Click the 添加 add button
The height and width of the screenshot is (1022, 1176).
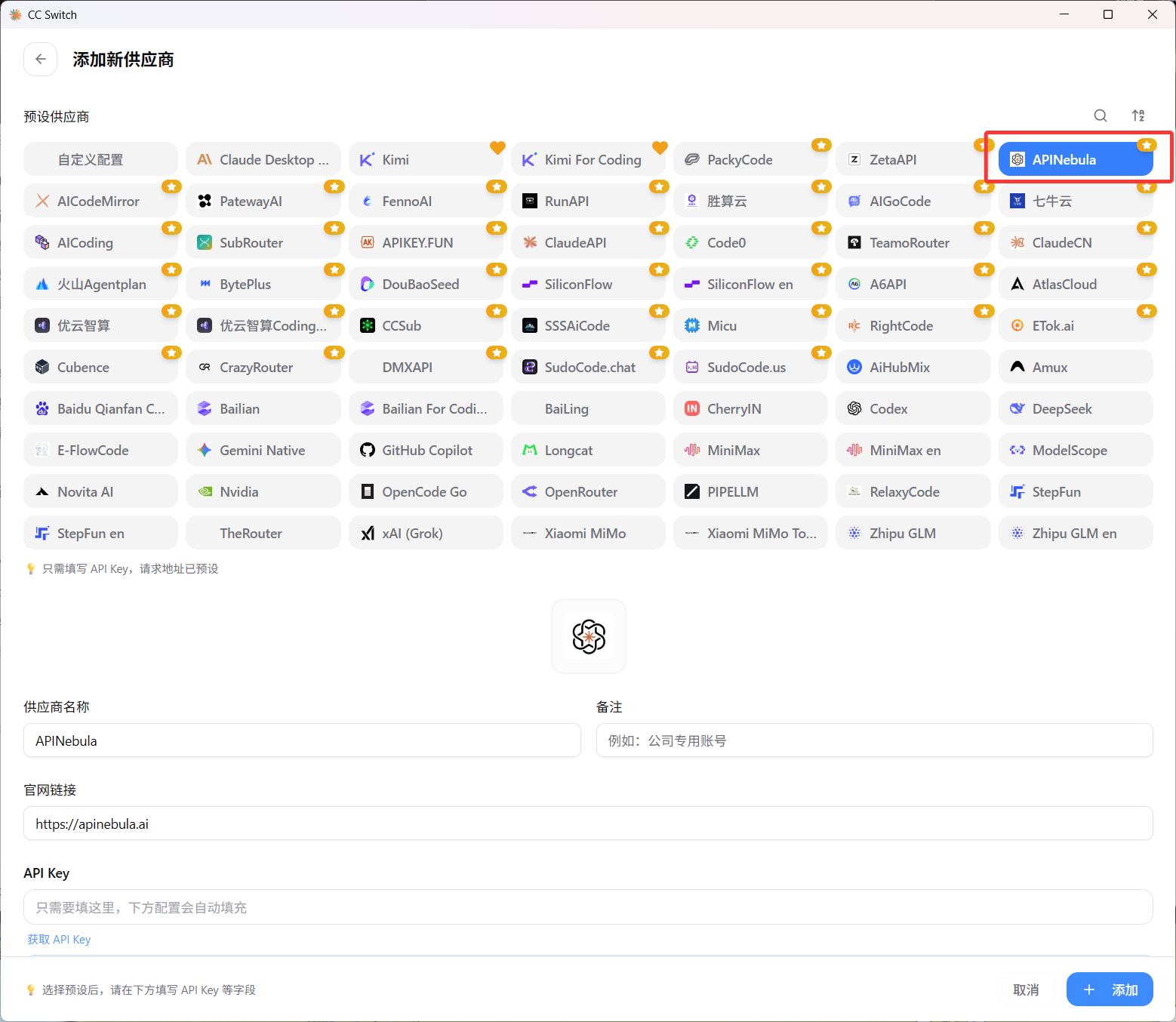1110,990
